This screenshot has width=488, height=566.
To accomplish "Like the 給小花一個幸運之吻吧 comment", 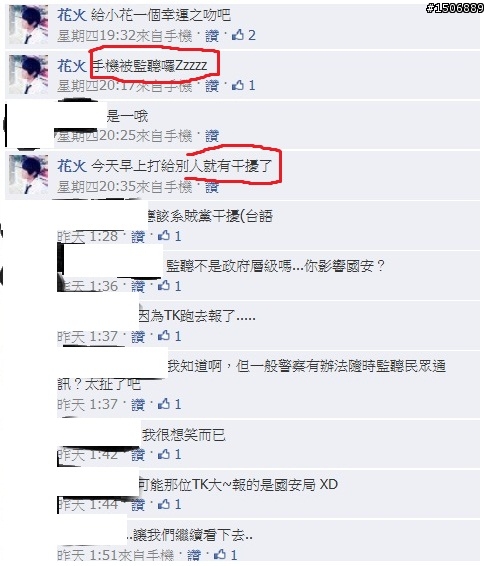I will [x=212, y=35].
